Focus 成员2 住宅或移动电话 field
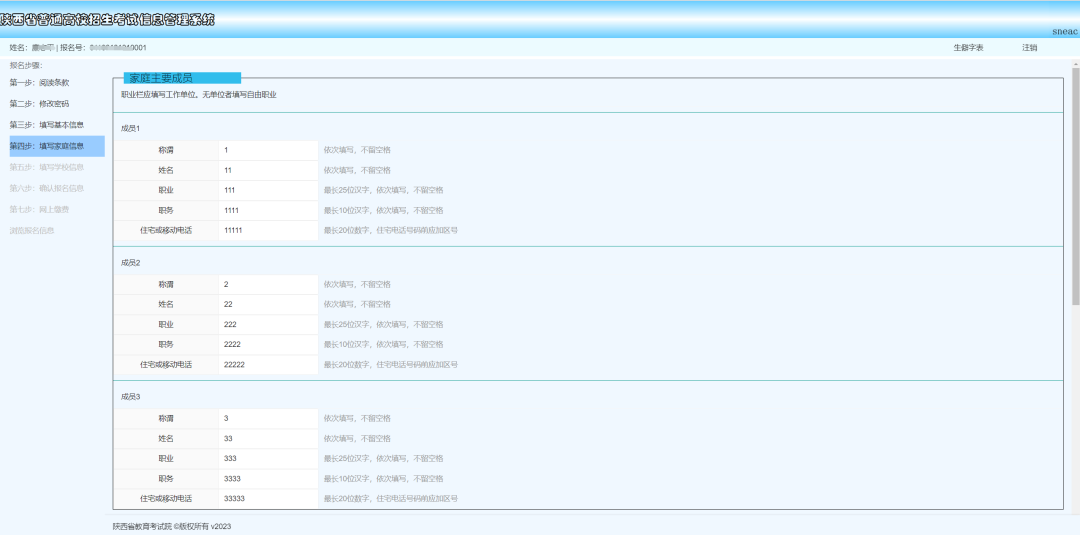 tap(268, 365)
